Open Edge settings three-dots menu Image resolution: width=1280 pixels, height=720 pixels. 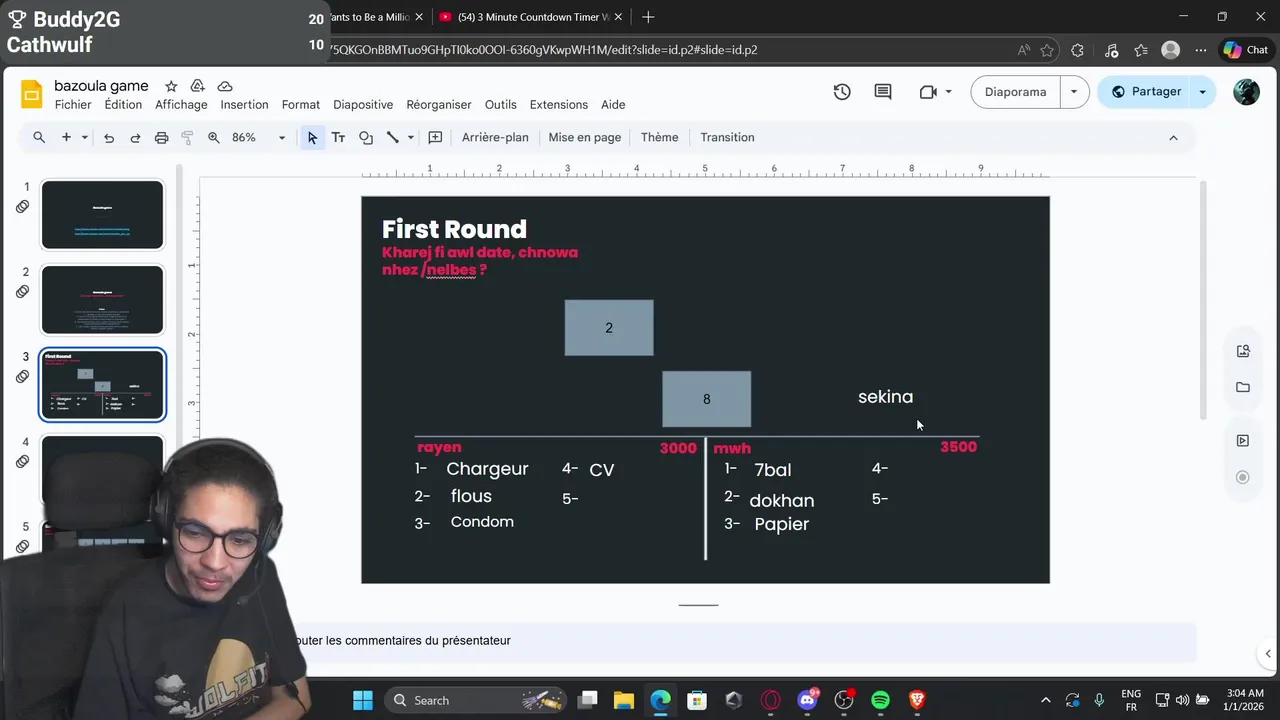tap(1201, 50)
